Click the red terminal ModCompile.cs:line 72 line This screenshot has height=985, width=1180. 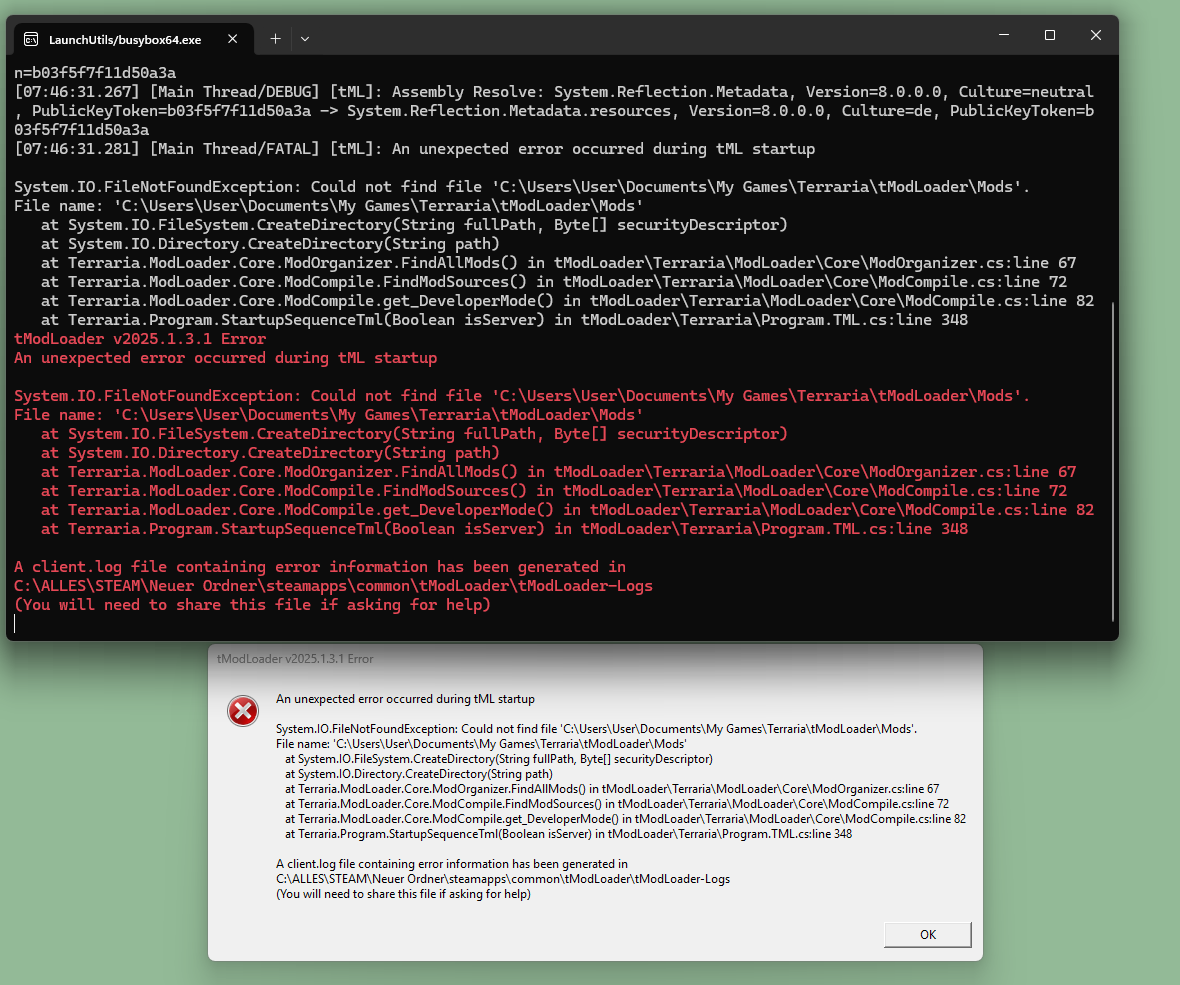(x=554, y=491)
